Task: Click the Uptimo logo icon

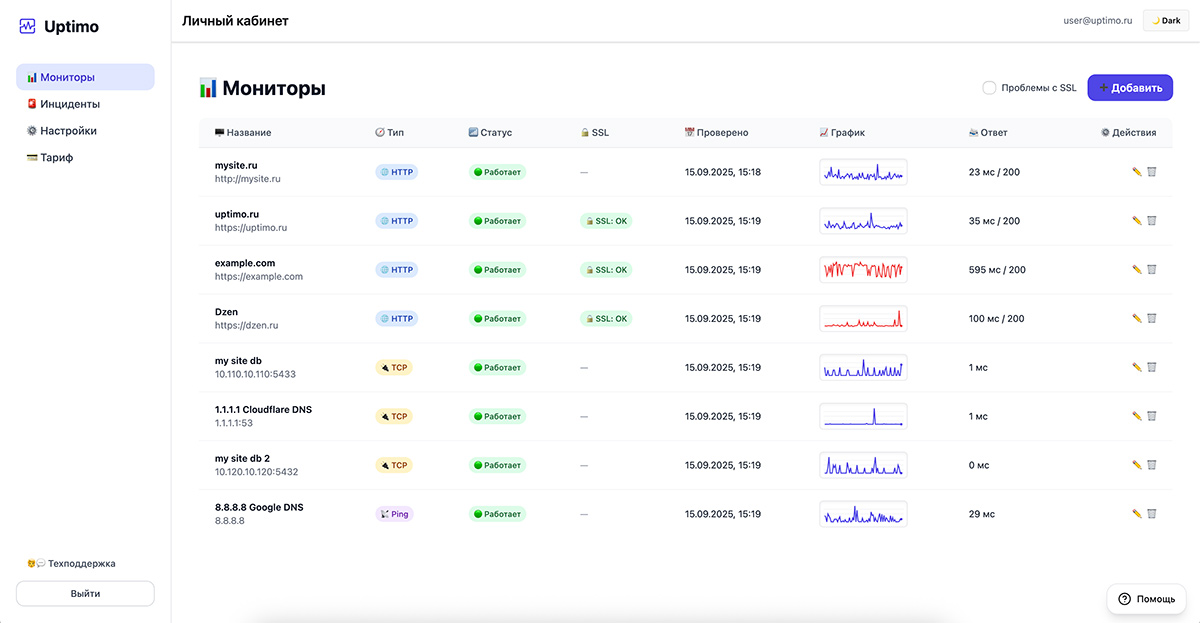Action: click(x=28, y=27)
